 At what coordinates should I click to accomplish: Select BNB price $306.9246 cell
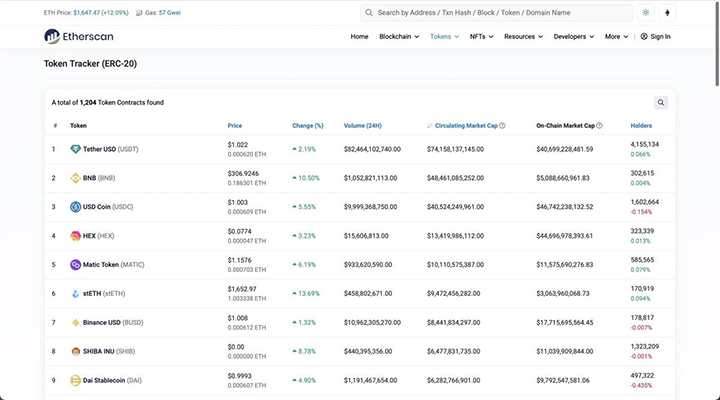click(x=243, y=174)
